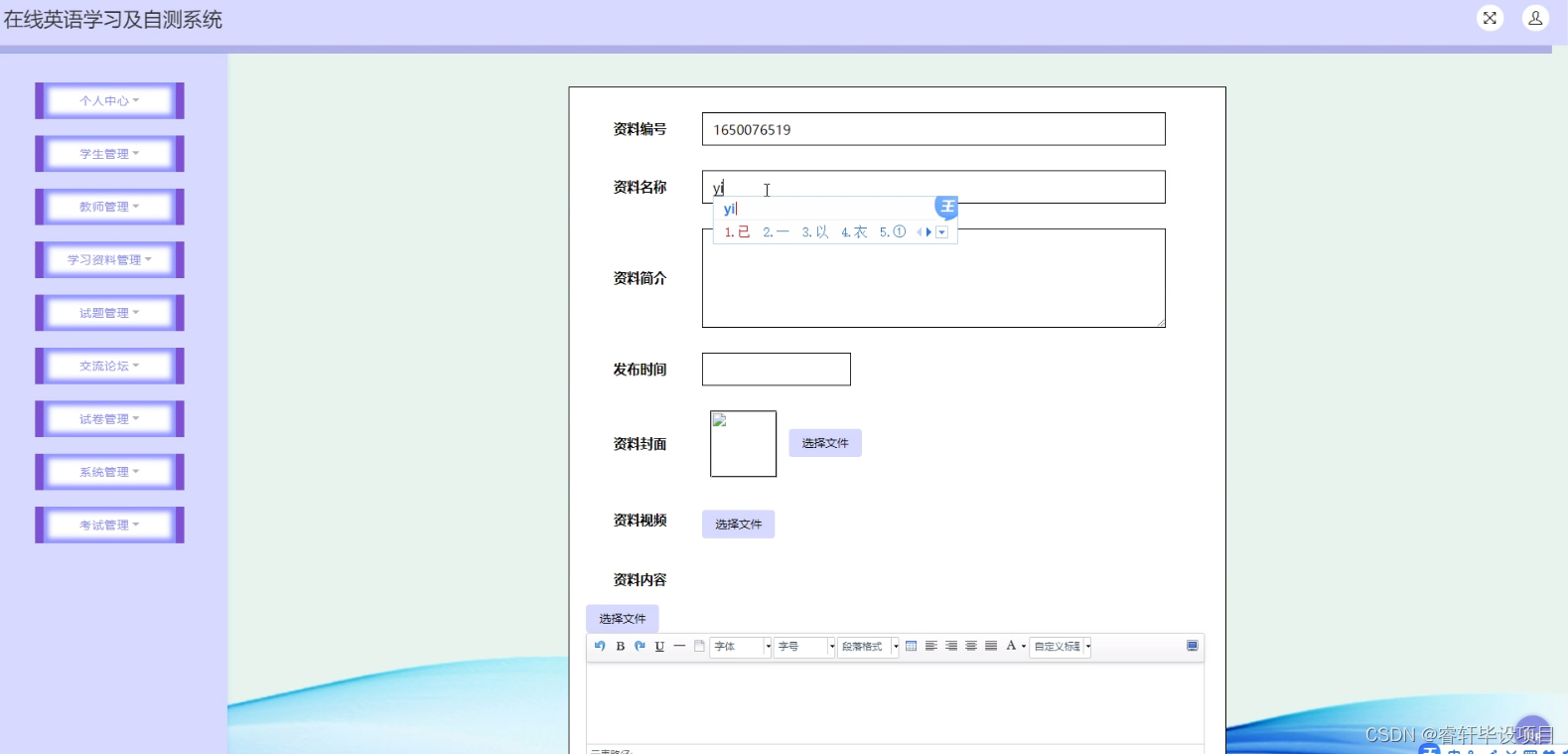Click 选择文件 button next to 资料封面

tap(825, 443)
